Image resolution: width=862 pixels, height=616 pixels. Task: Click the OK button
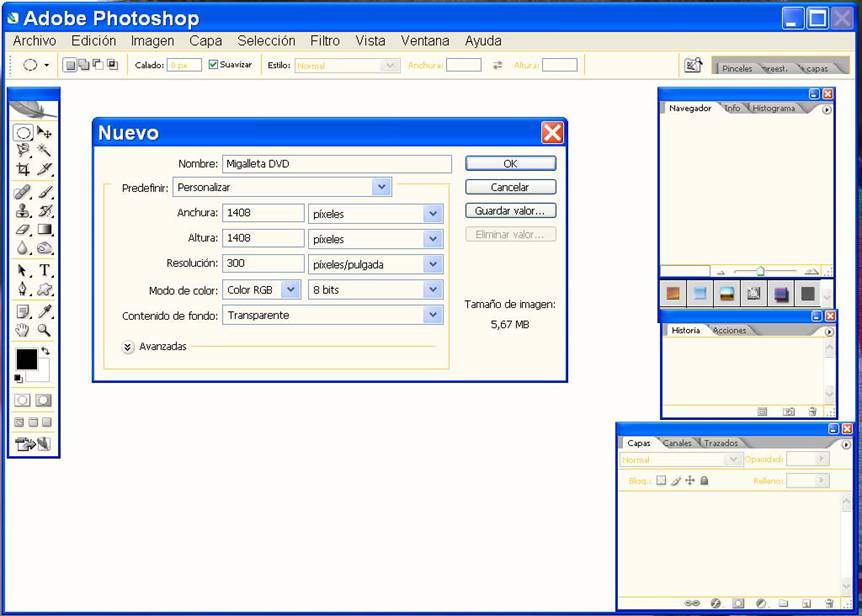point(510,163)
